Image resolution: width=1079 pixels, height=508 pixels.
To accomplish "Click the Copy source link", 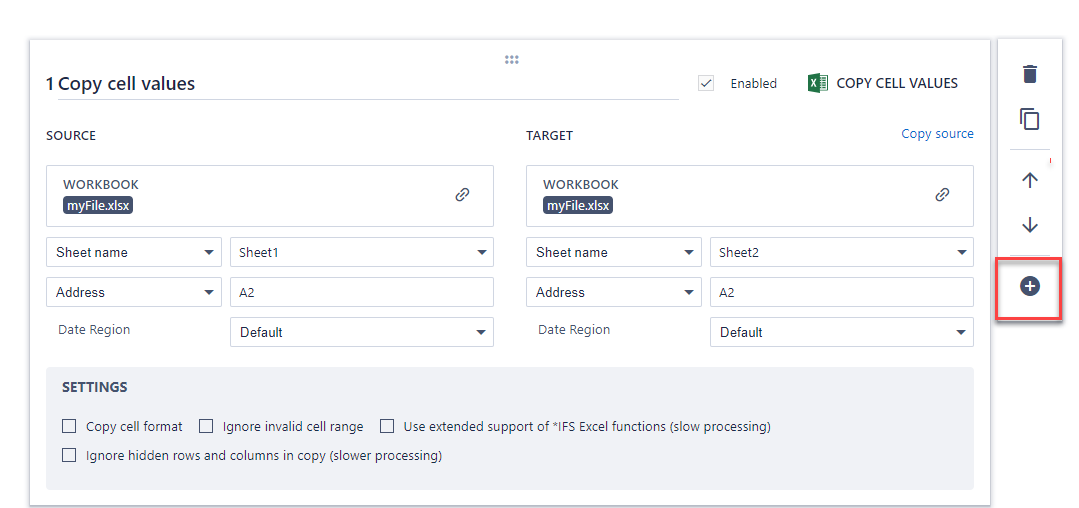I will click(x=937, y=134).
